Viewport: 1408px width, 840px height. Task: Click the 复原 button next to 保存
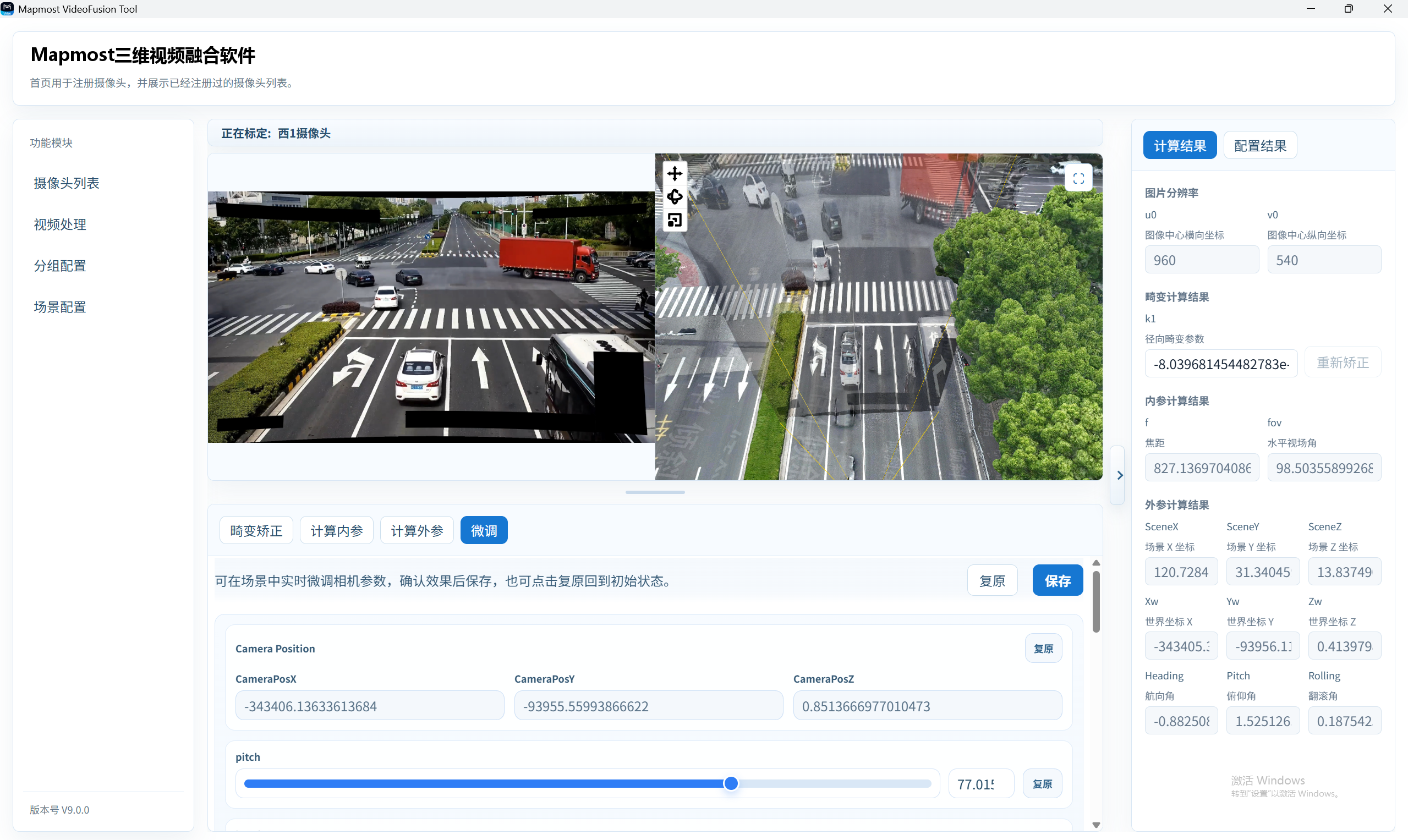[x=993, y=580]
